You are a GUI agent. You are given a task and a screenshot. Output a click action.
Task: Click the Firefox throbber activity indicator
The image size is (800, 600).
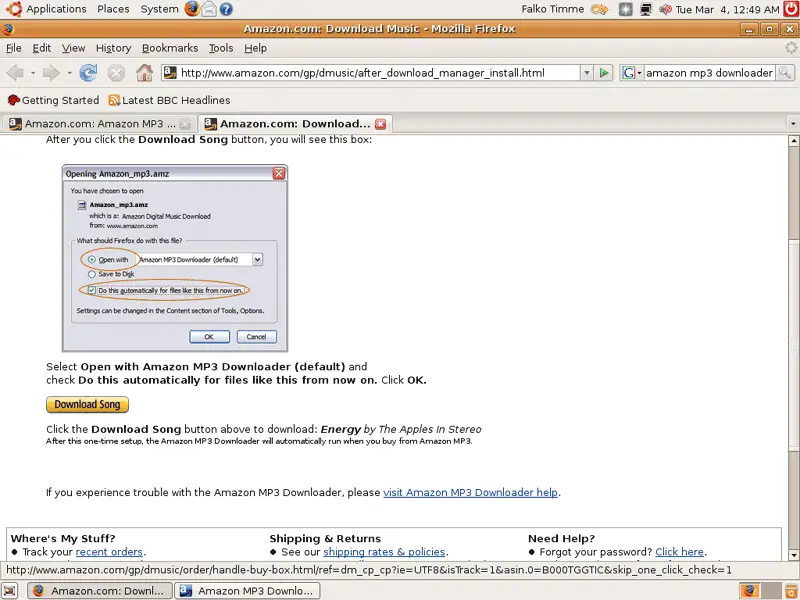(791, 48)
